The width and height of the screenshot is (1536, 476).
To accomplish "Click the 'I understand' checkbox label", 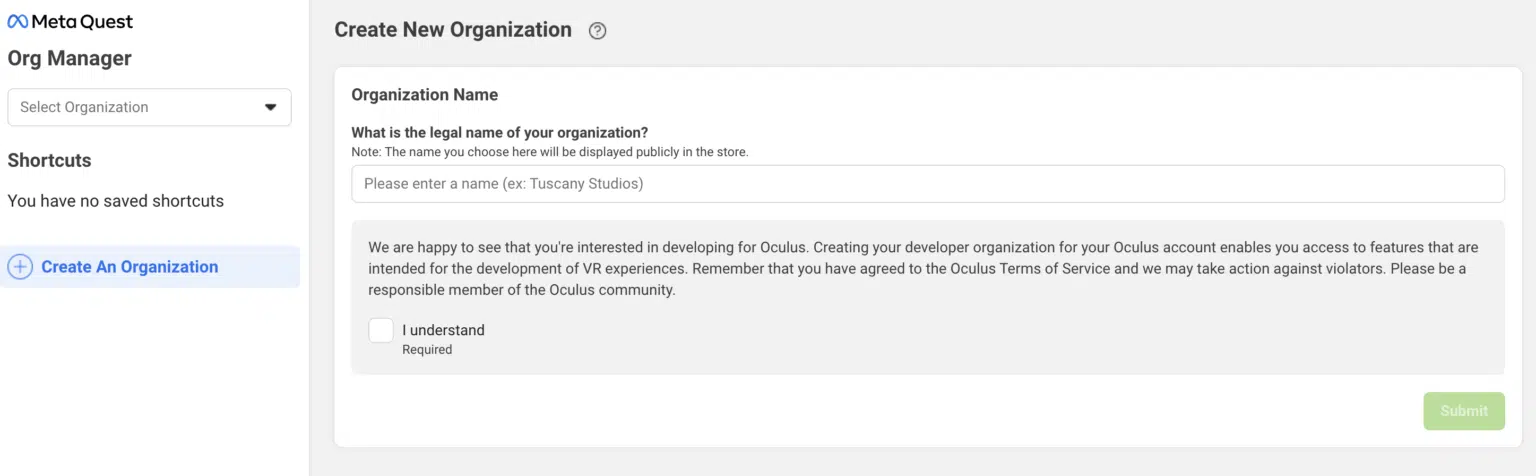I will coord(444,330).
